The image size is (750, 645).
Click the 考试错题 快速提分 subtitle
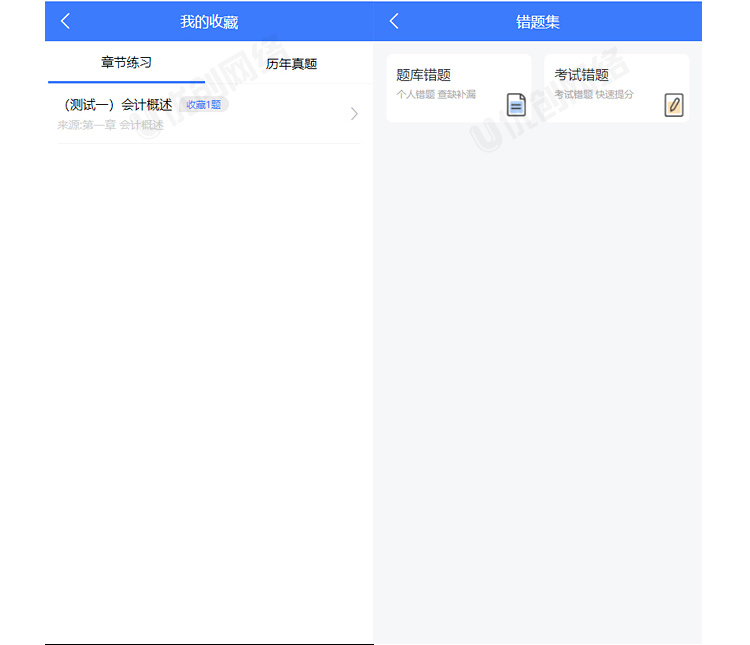[x=594, y=94]
